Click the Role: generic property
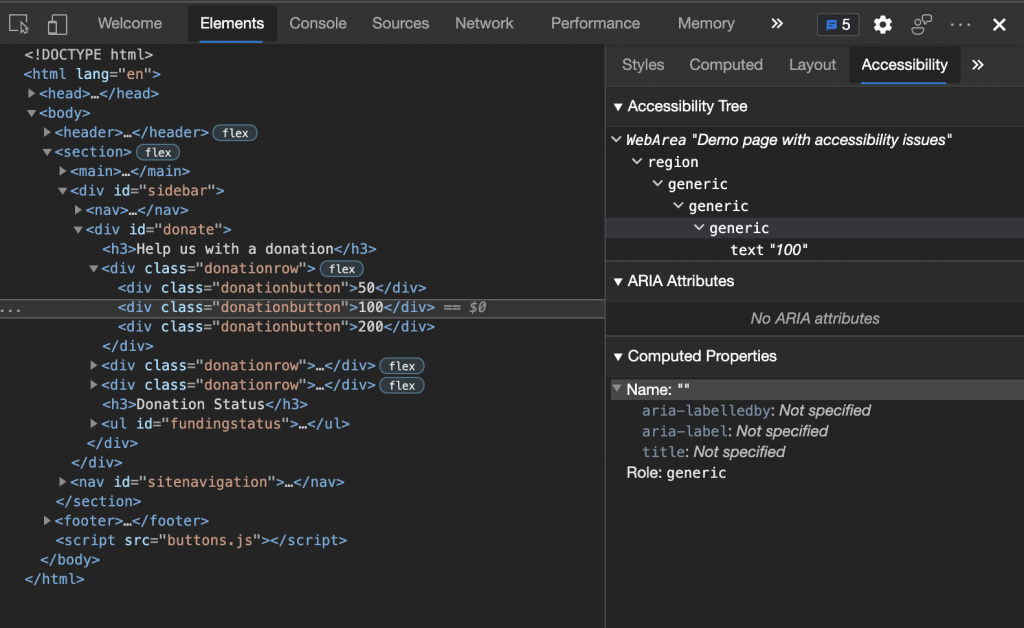The height and width of the screenshot is (628, 1024). [676, 473]
